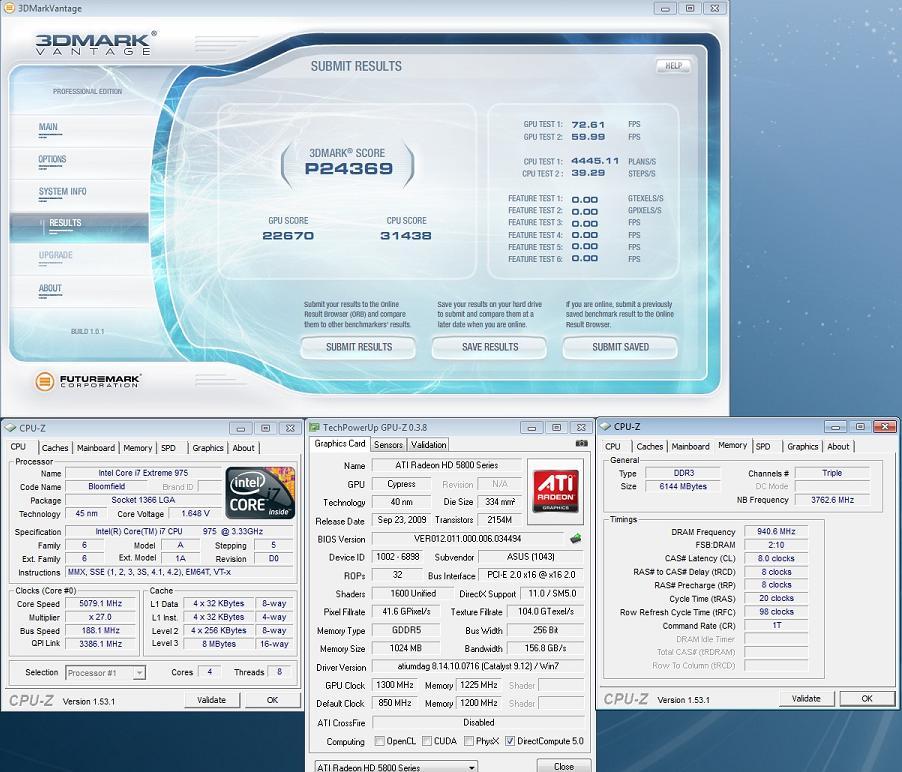
Task: Click the Default Clock 850 MHz field
Action: [395, 703]
